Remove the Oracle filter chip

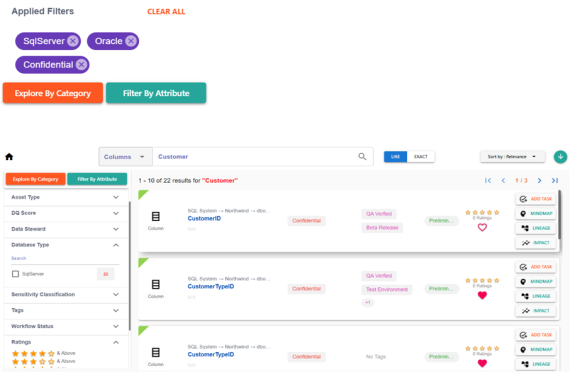(x=131, y=41)
